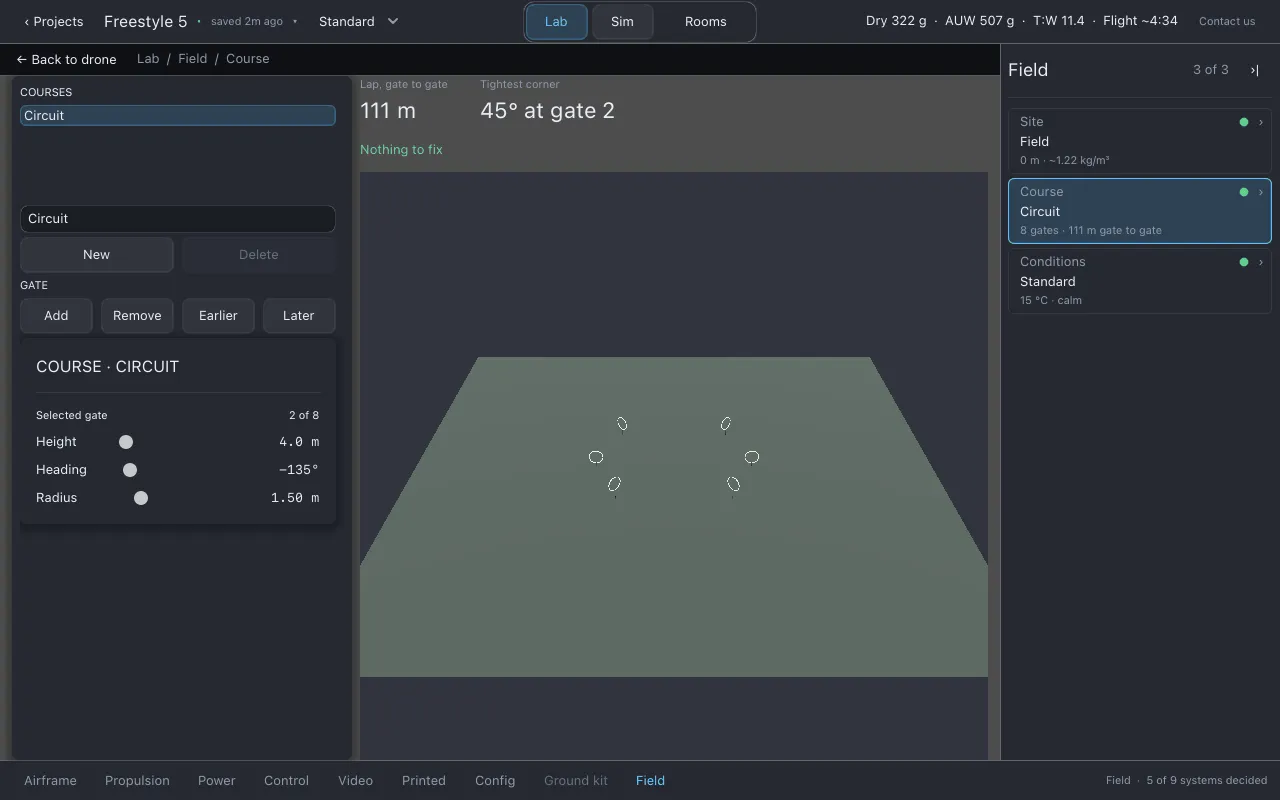Click the "2 of 8" selected gate value

point(304,415)
